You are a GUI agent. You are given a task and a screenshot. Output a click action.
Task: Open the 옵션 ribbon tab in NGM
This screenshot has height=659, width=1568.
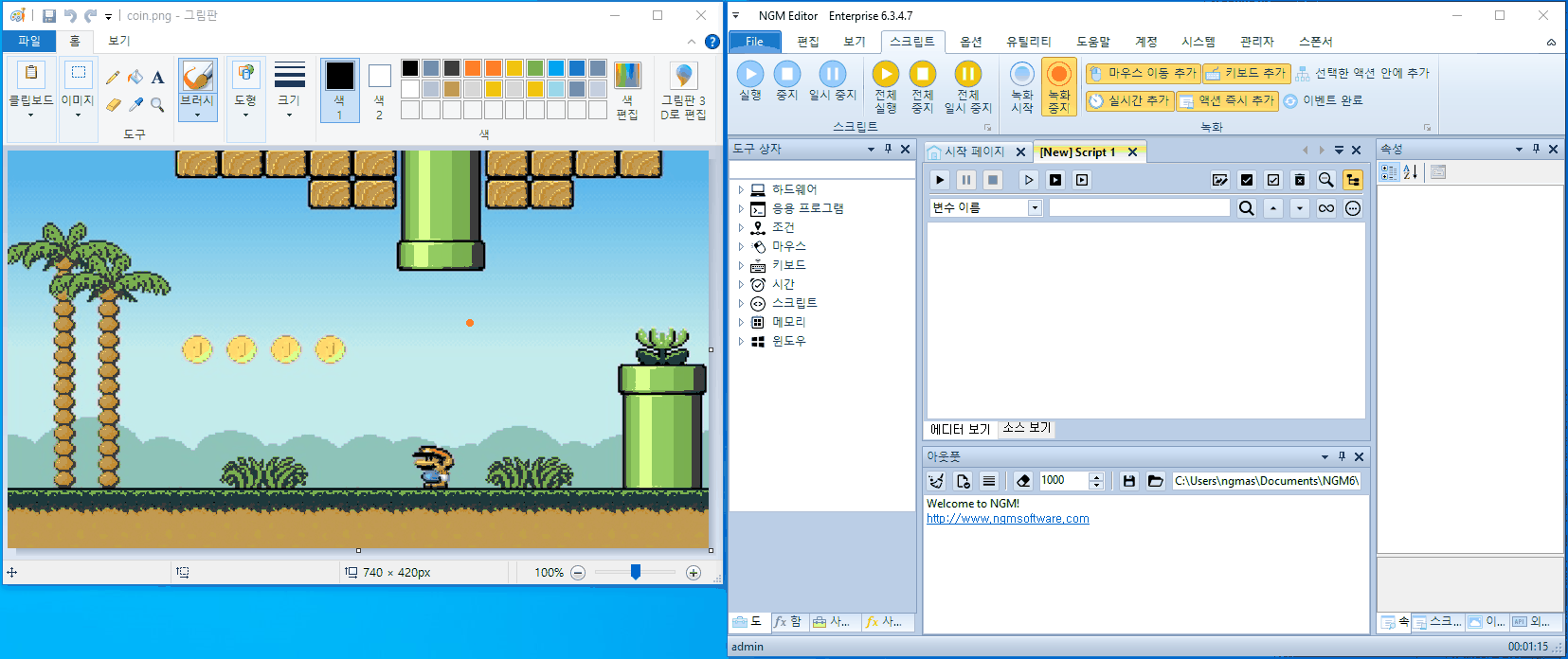(x=971, y=42)
